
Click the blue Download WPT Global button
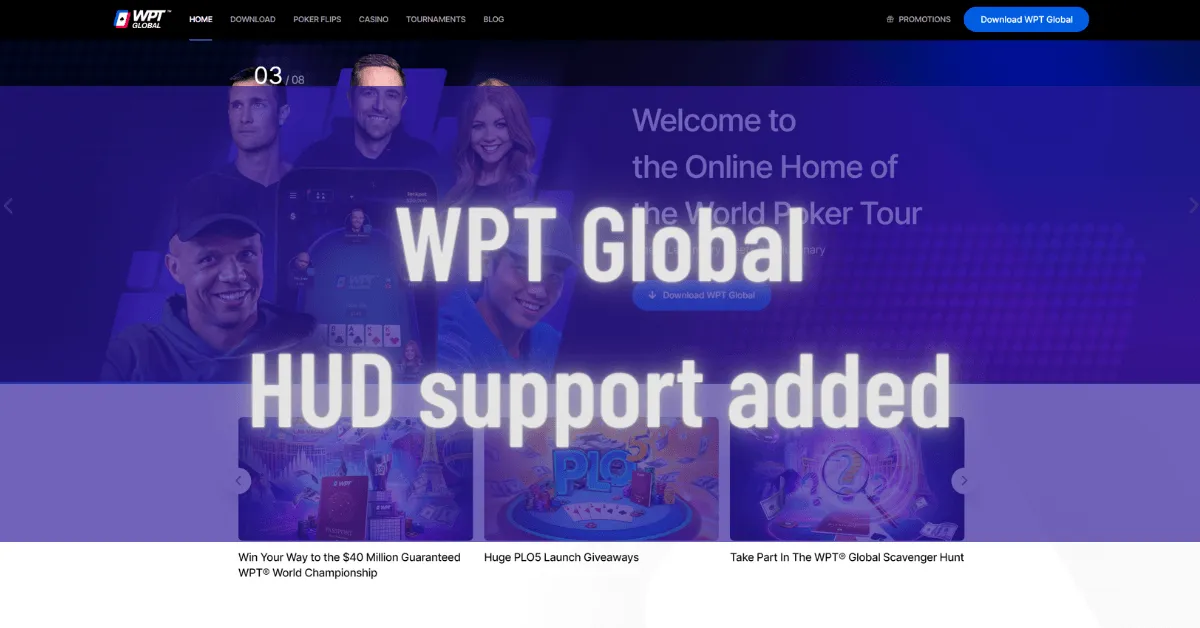coord(1026,18)
